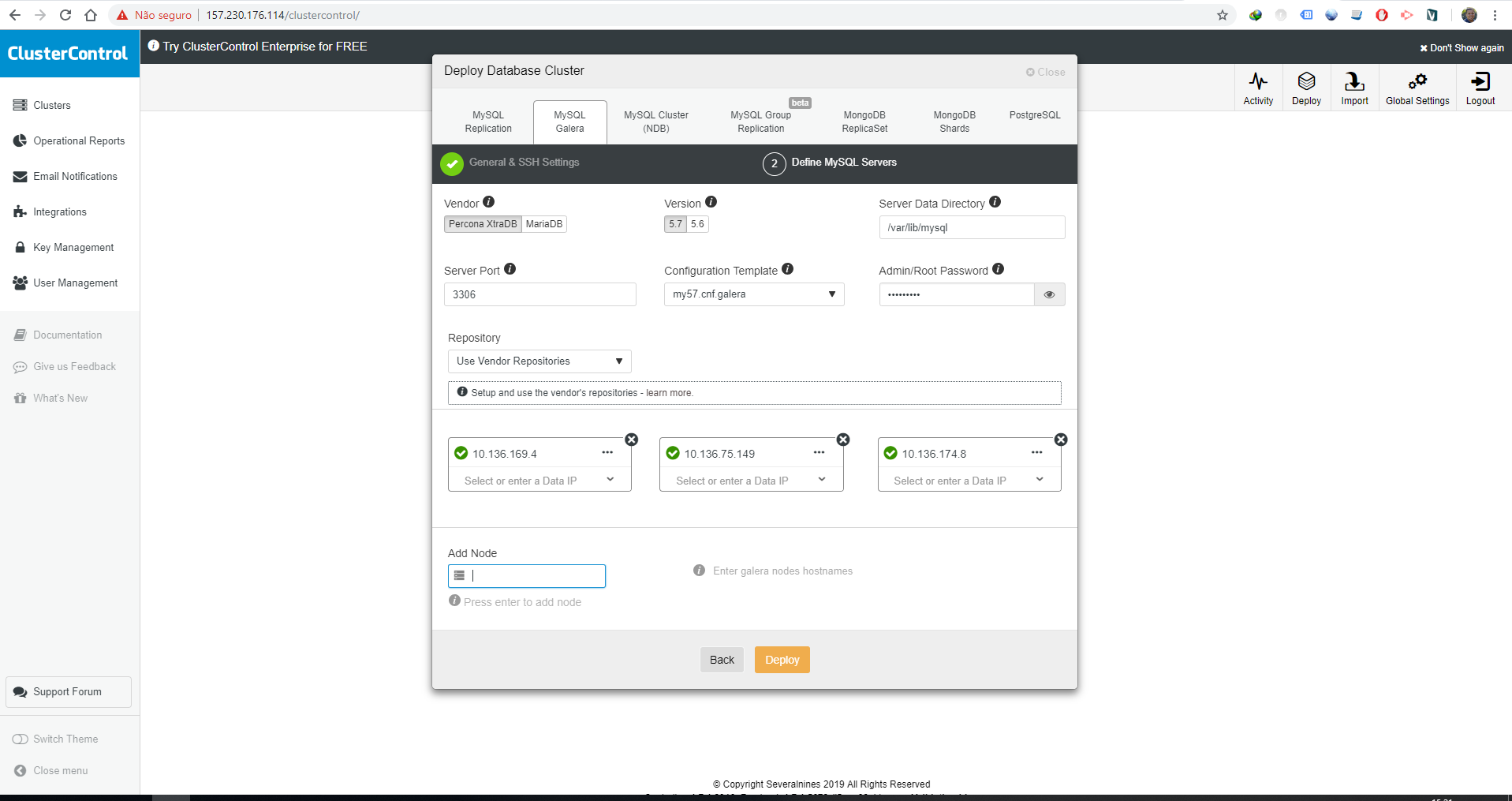The image size is (1512, 801).
Task: Reveal the Admin/Root Password with the eye icon
Action: [x=1049, y=294]
